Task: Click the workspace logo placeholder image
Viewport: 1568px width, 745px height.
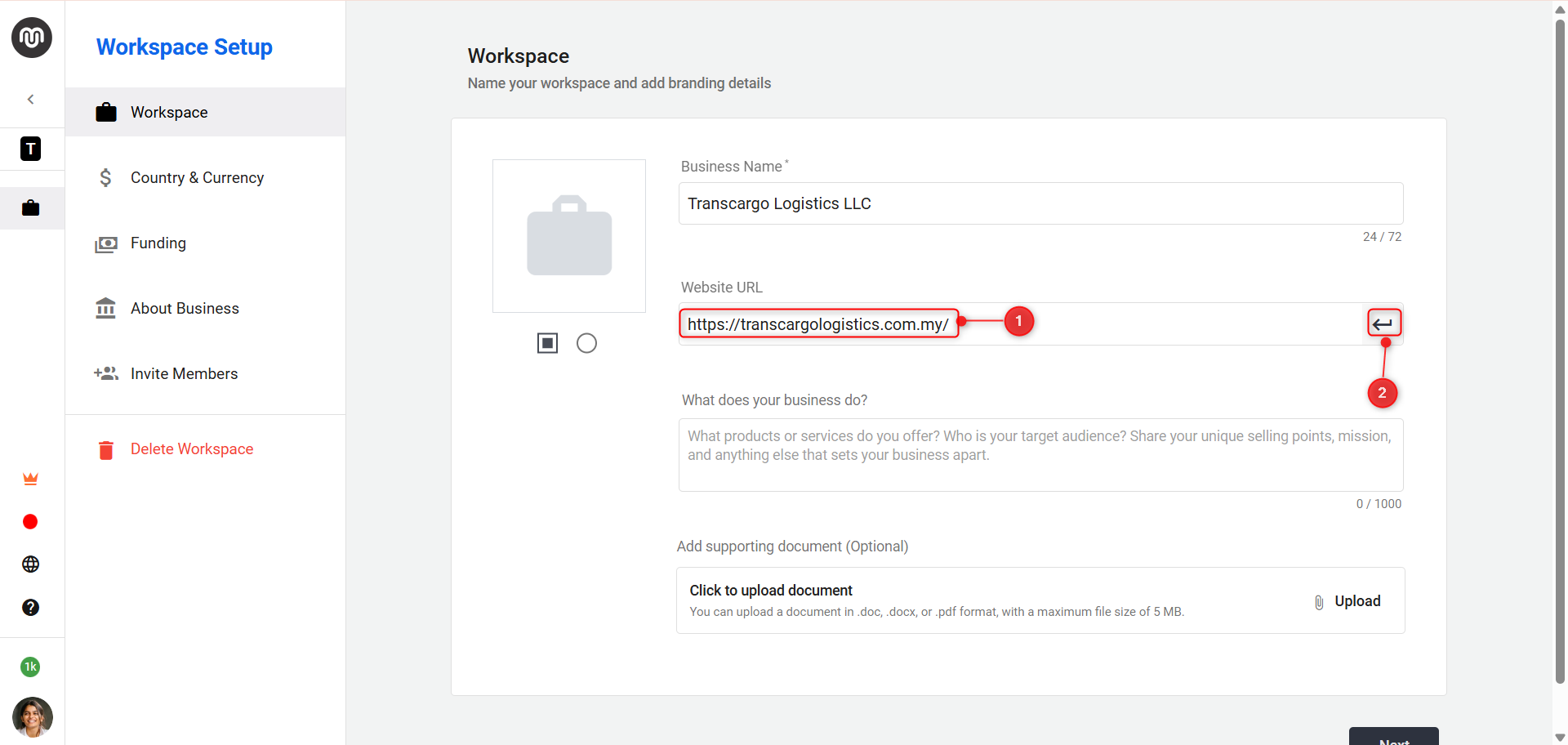Action: tap(569, 236)
